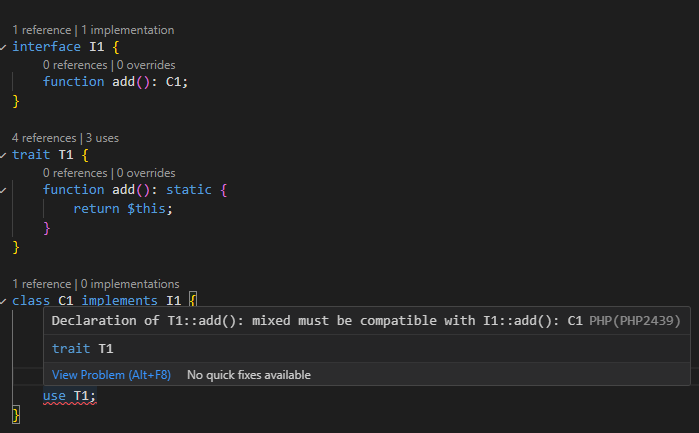Collapse the class C1 fold chevron
Image resolution: width=699 pixels, height=433 pixels.
tap(4, 300)
